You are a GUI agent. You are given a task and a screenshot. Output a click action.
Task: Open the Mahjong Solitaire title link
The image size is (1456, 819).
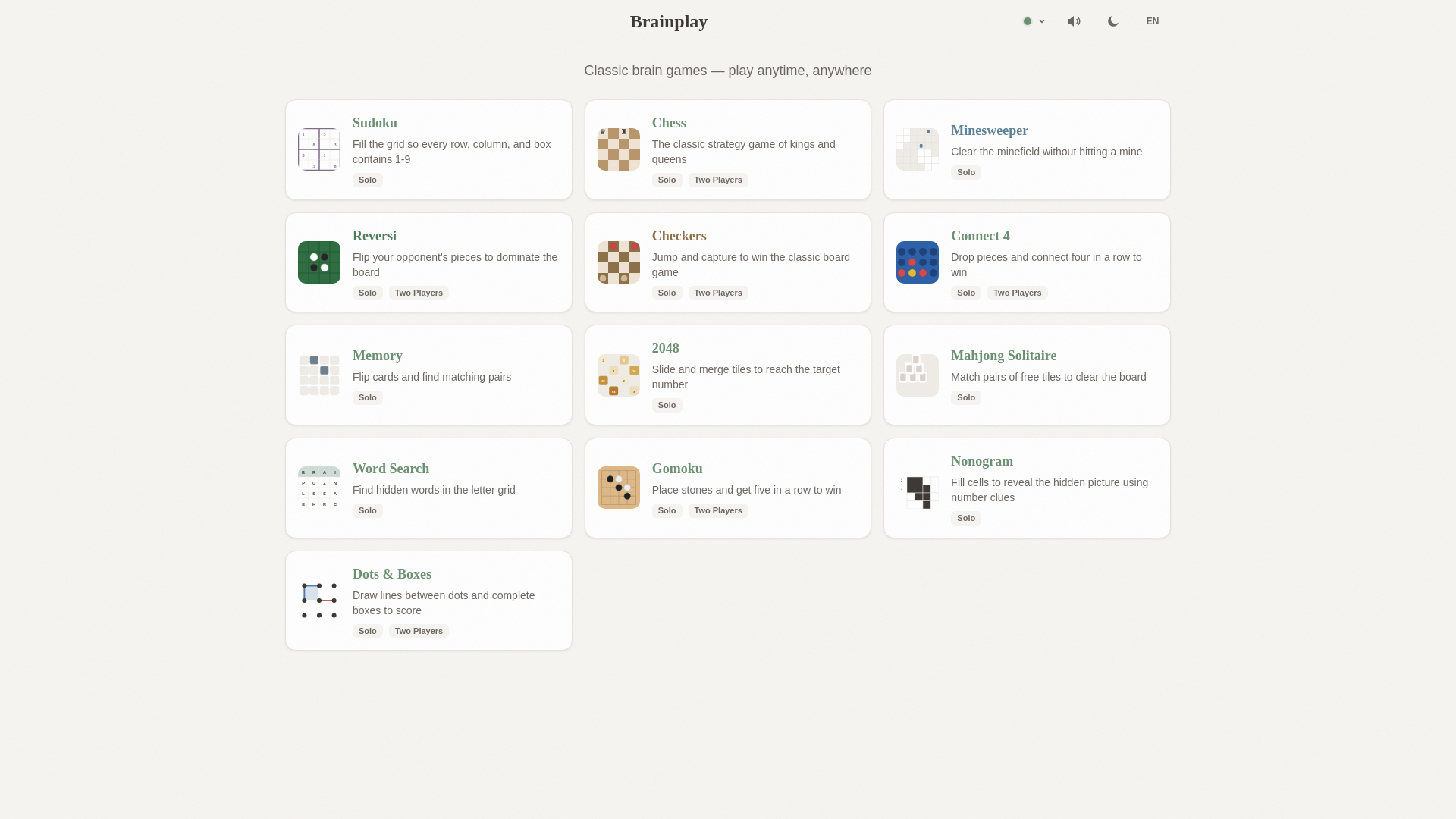tap(1003, 356)
